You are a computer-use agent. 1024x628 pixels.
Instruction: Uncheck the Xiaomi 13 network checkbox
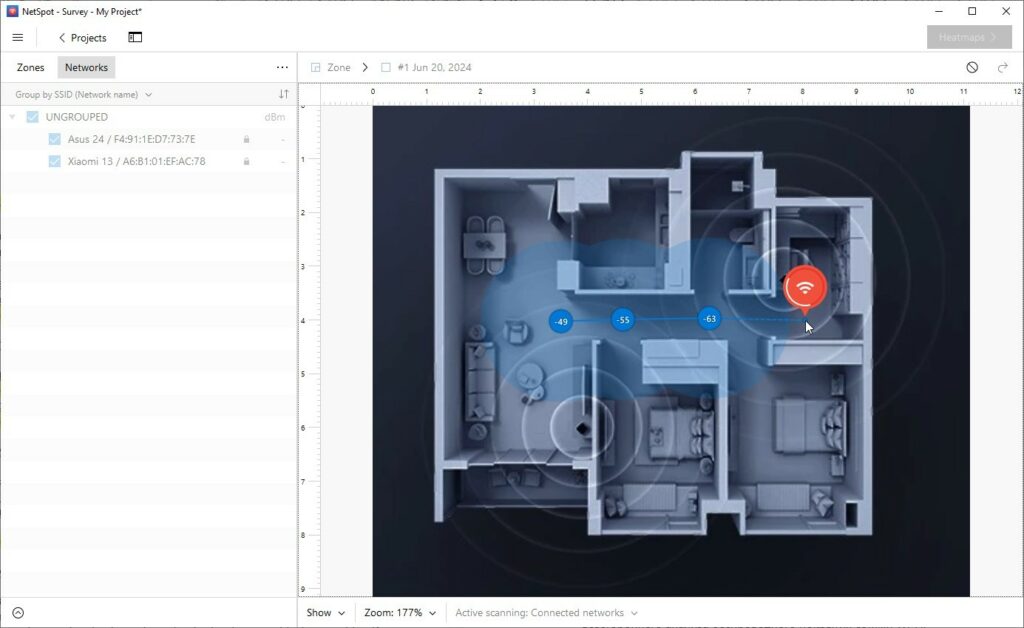click(55, 161)
